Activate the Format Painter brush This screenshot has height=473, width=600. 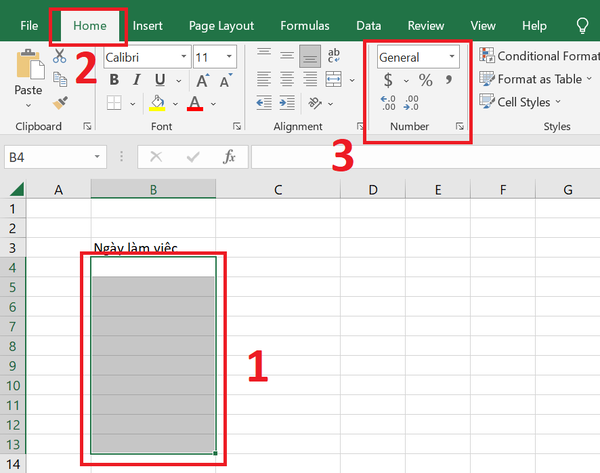click(x=60, y=103)
